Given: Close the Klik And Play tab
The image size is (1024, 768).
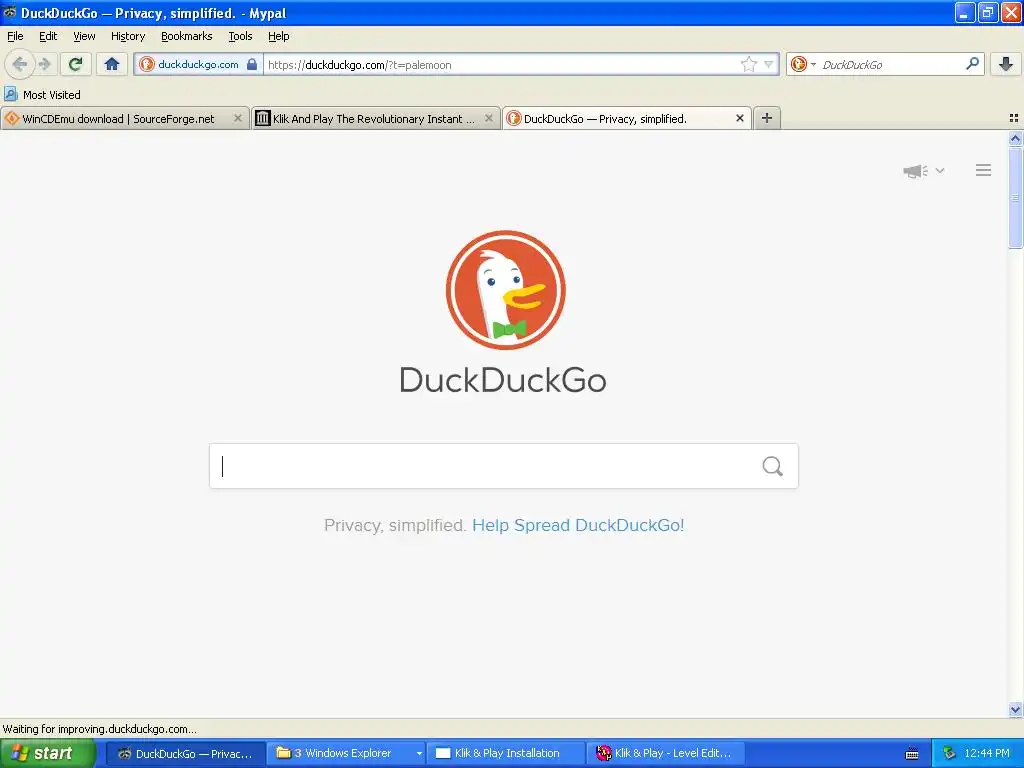Looking at the screenshot, I should click(x=488, y=118).
